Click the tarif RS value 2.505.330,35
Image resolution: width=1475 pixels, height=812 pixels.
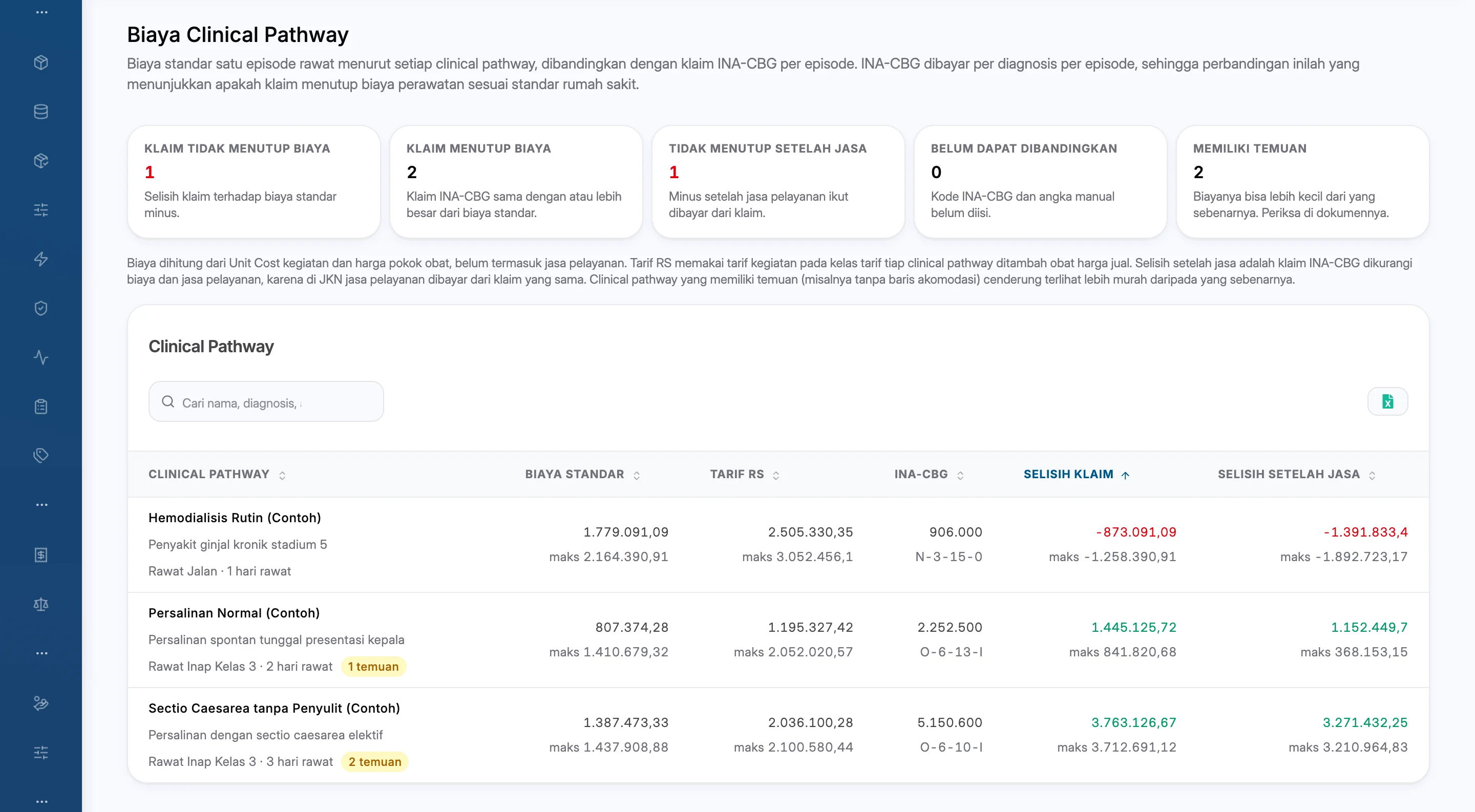(x=810, y=532)
